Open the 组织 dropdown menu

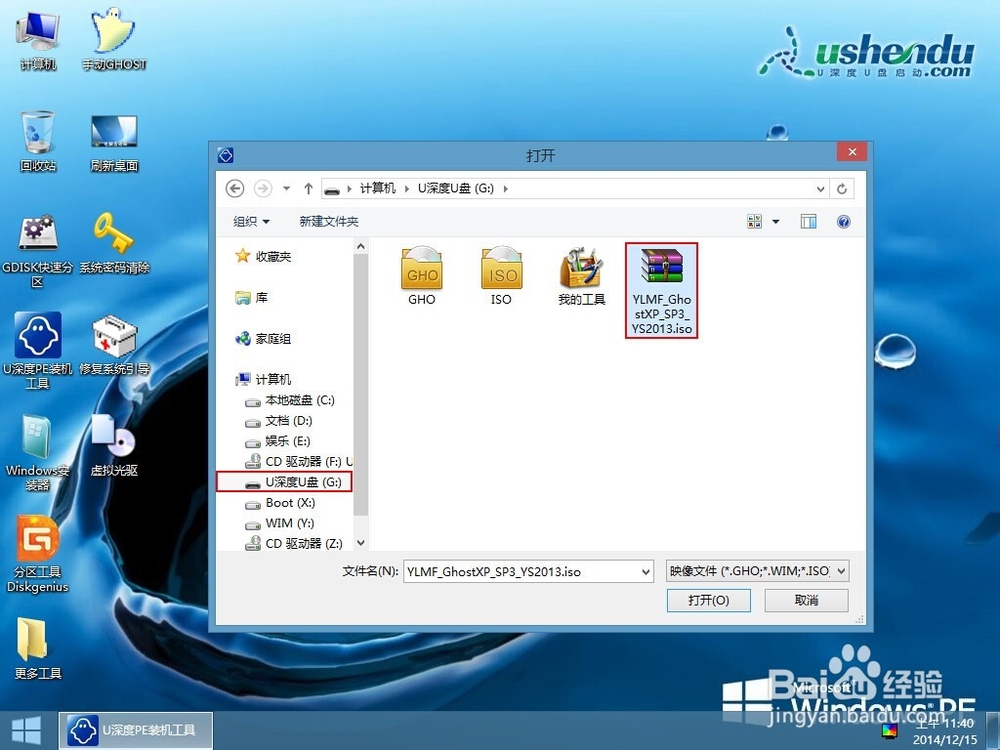point(251,221)
